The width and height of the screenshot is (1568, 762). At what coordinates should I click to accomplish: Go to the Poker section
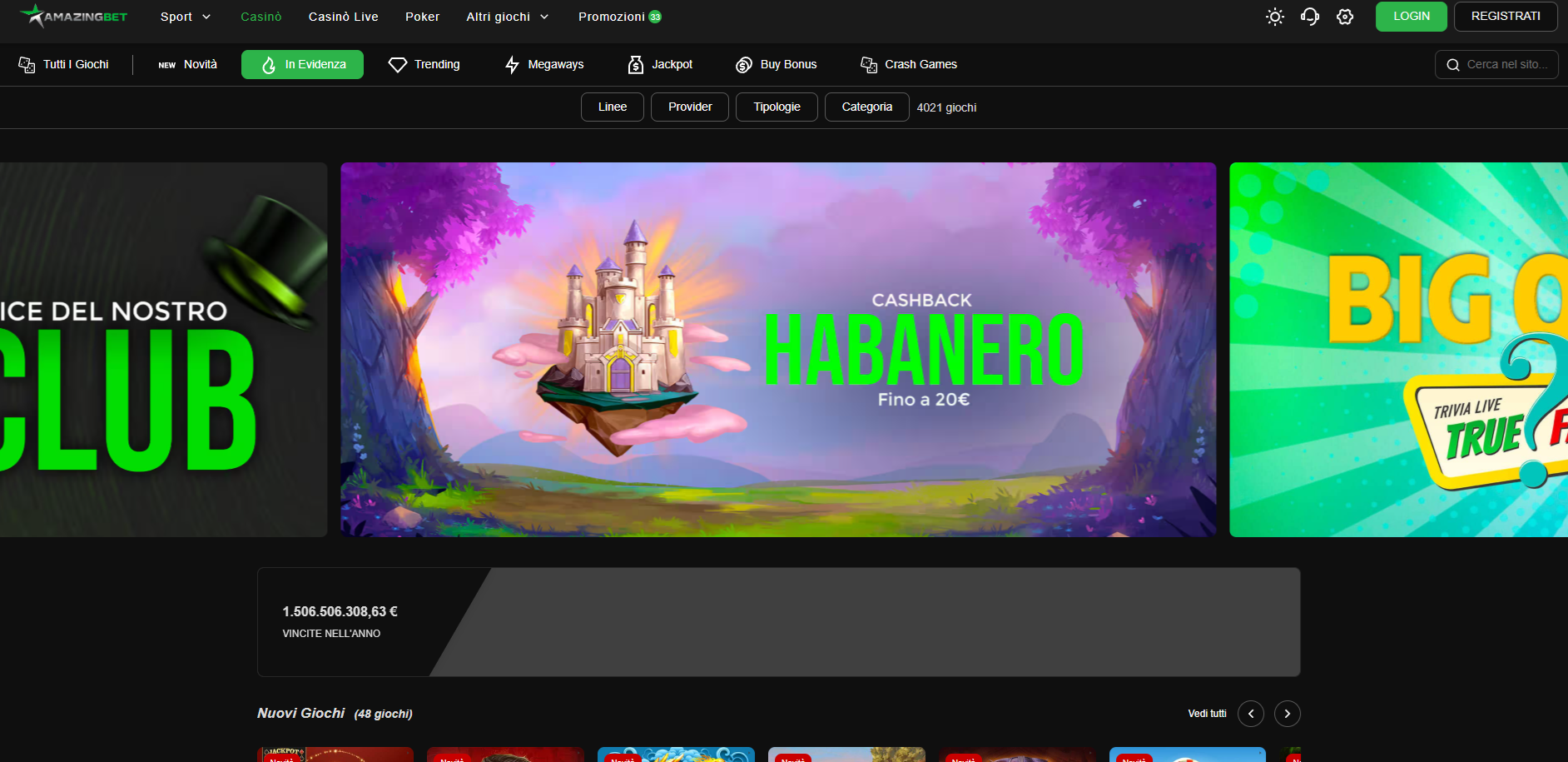click(422, 17)
